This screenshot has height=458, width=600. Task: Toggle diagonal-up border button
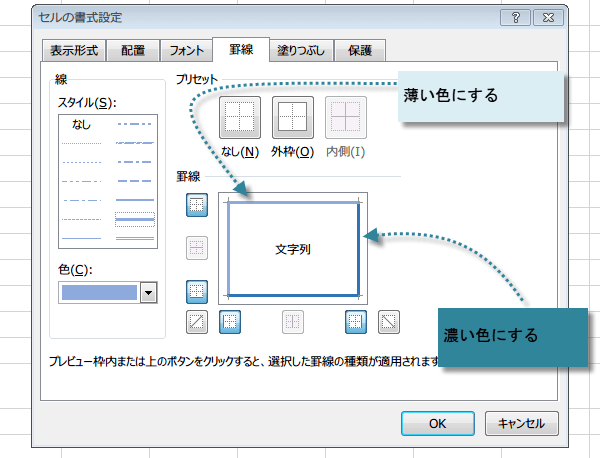click(197, 322)
